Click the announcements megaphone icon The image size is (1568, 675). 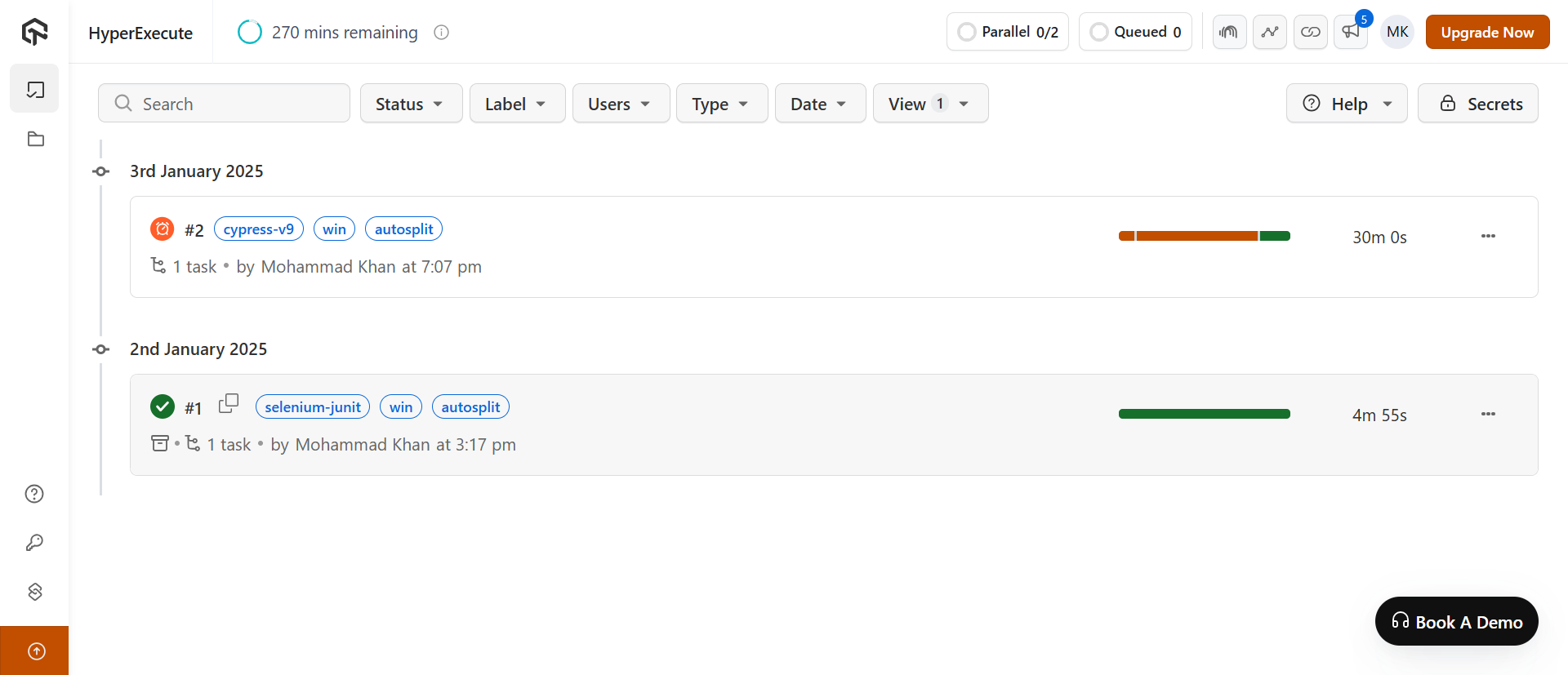click(x=1351, y=32)
